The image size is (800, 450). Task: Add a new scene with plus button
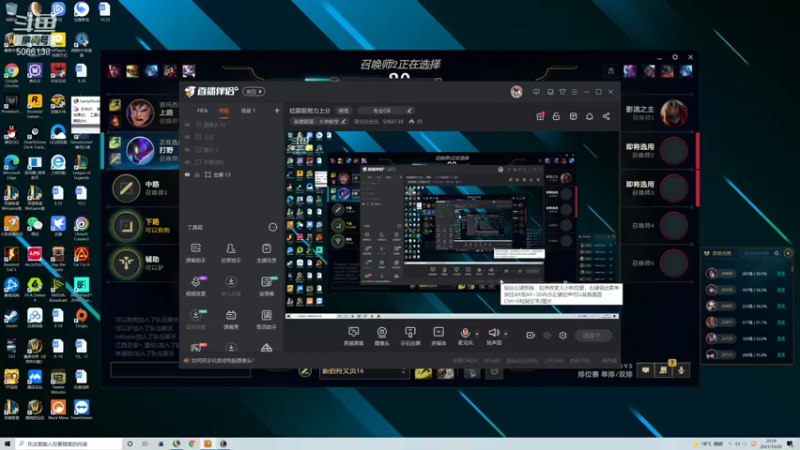tap(277, 110)
